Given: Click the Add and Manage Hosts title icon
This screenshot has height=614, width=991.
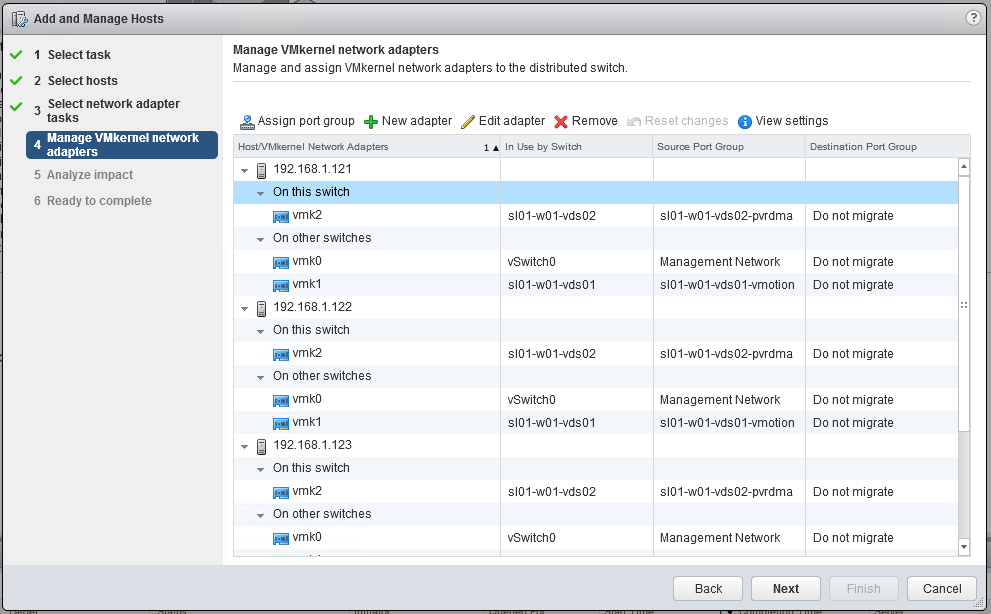Looking at the screenshot, I should [20, 19].
